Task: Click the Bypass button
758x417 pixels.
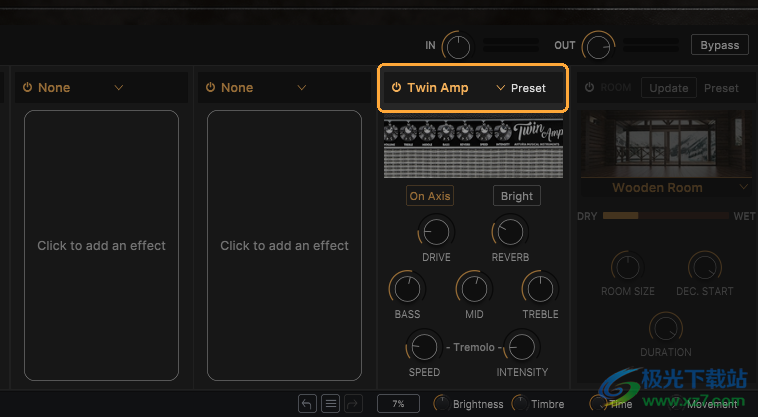Action: pyautogui.click(x=720, y=45)
